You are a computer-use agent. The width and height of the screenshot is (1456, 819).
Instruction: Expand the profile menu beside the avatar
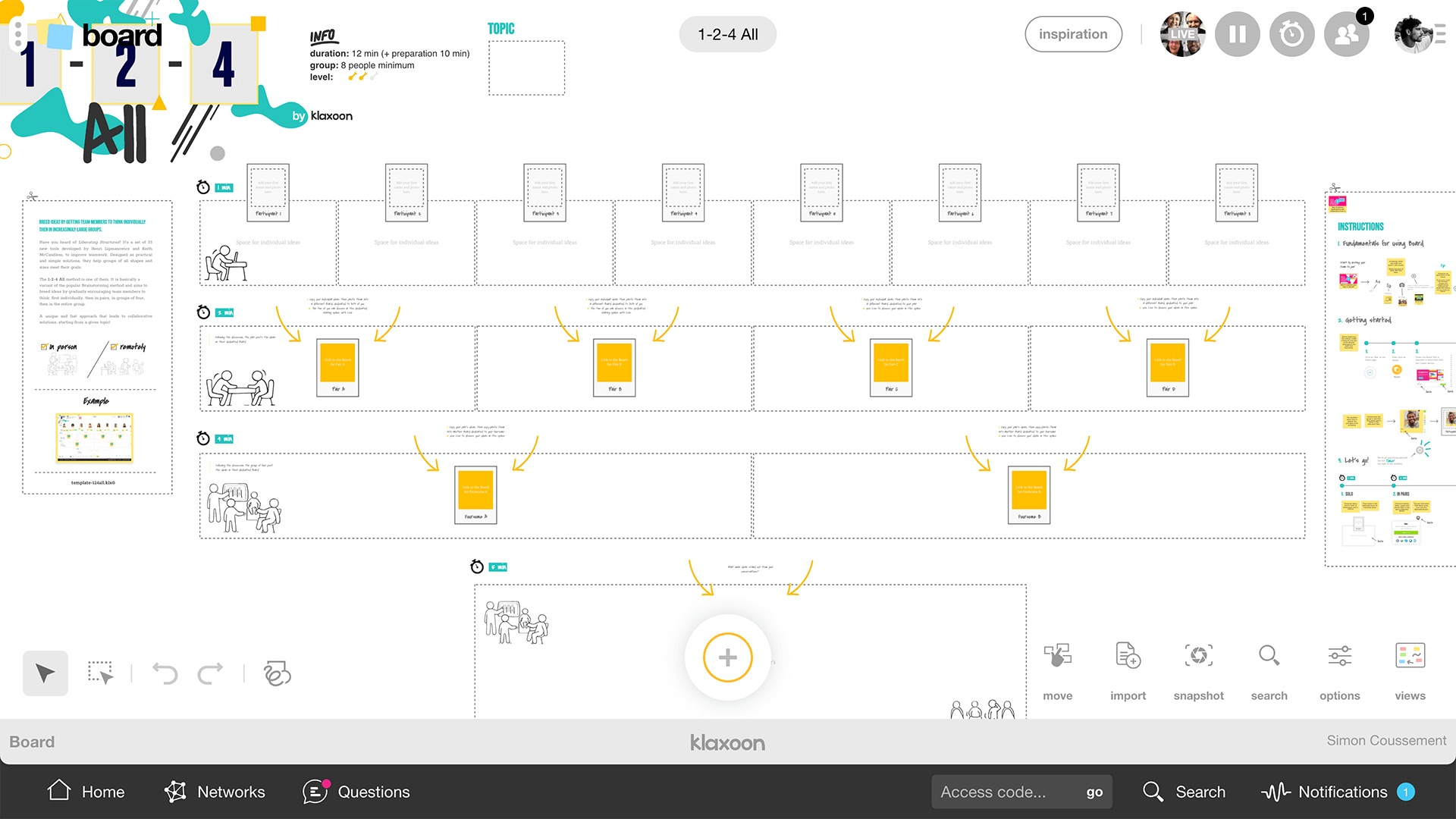pos(1439,34)
